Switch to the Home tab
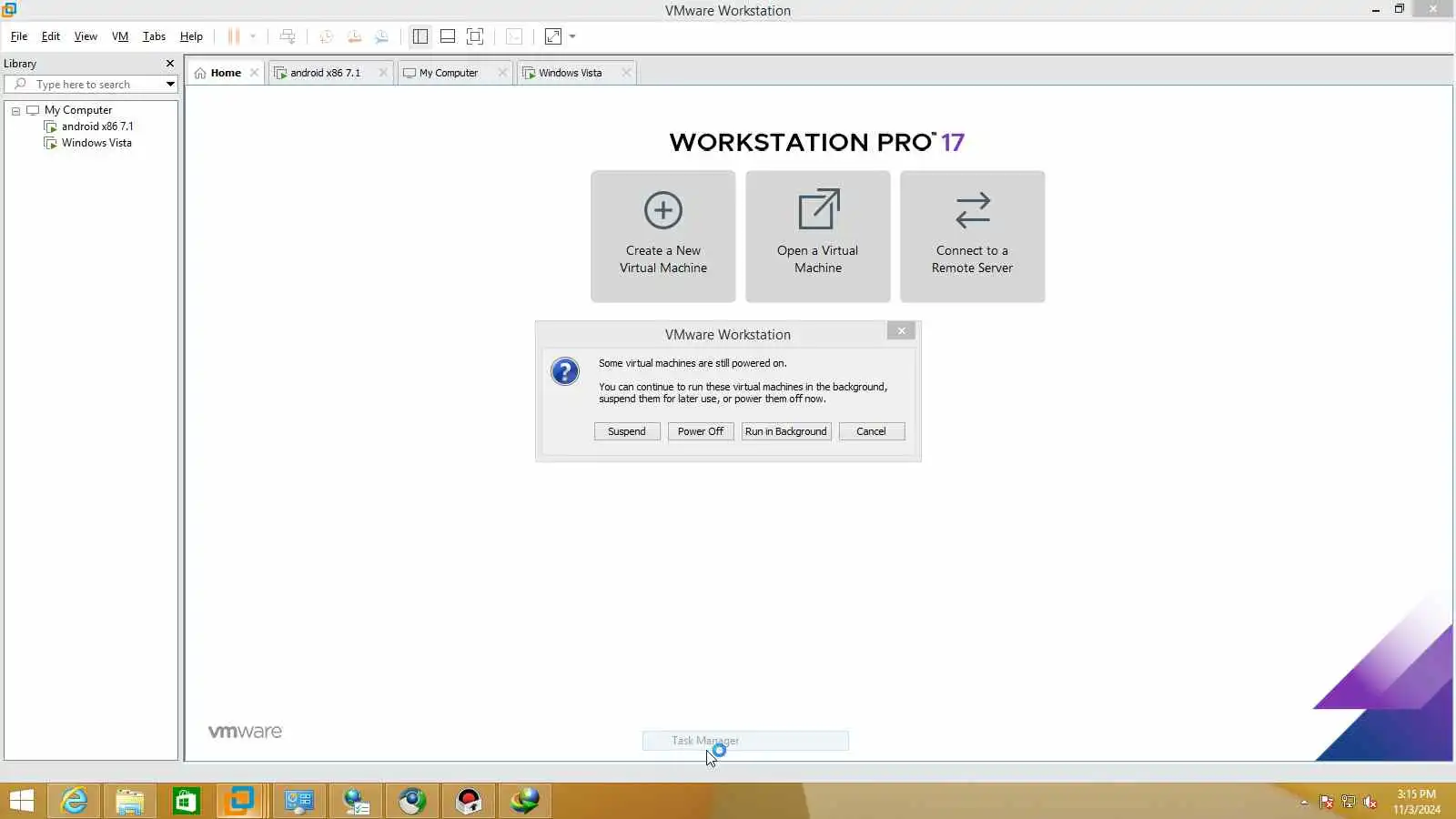The width and height of the screenshot is (1456, 819). click(226, 73)
